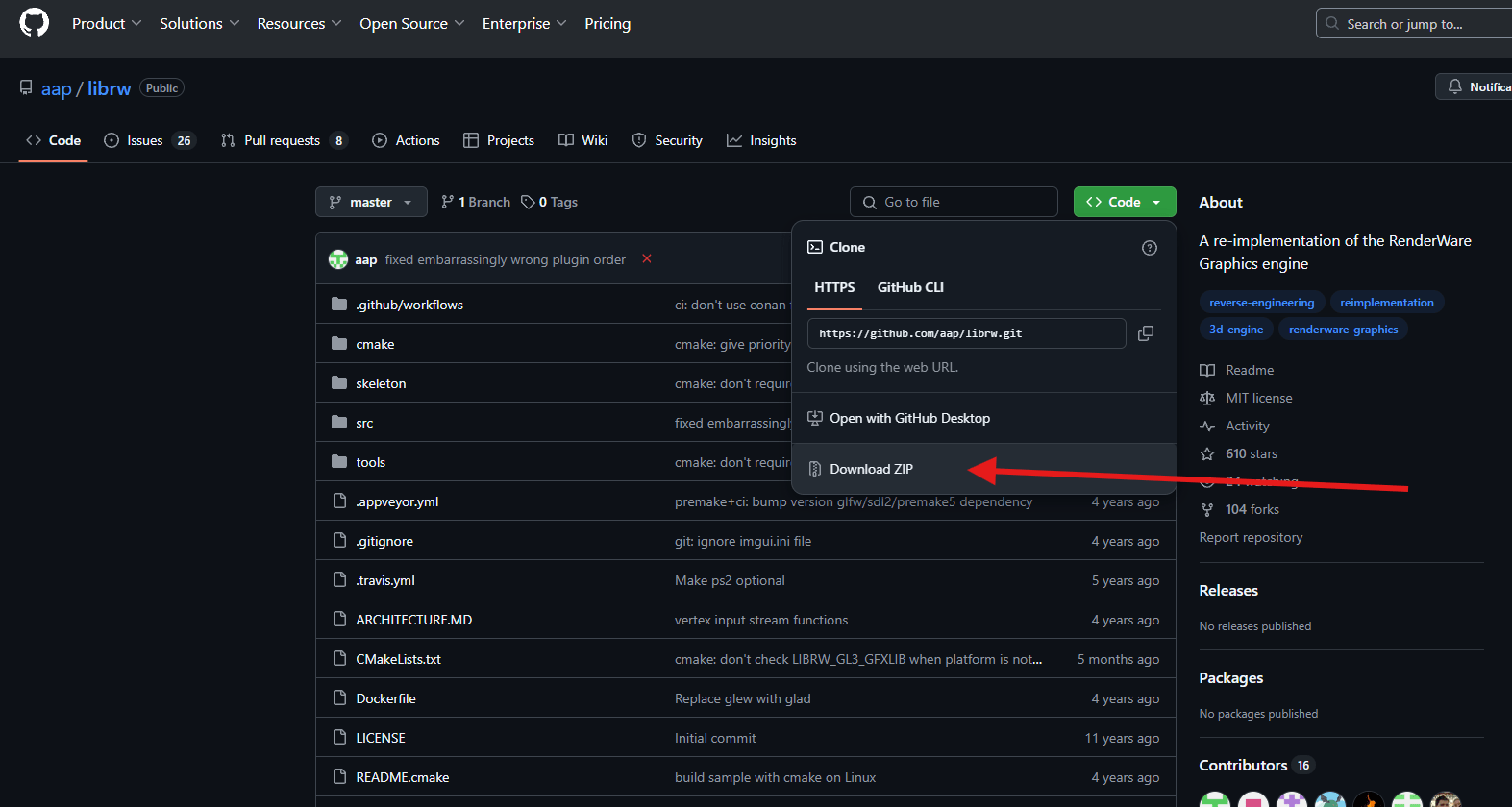Copy the HTTPS clone URL

pos(1146,333)
